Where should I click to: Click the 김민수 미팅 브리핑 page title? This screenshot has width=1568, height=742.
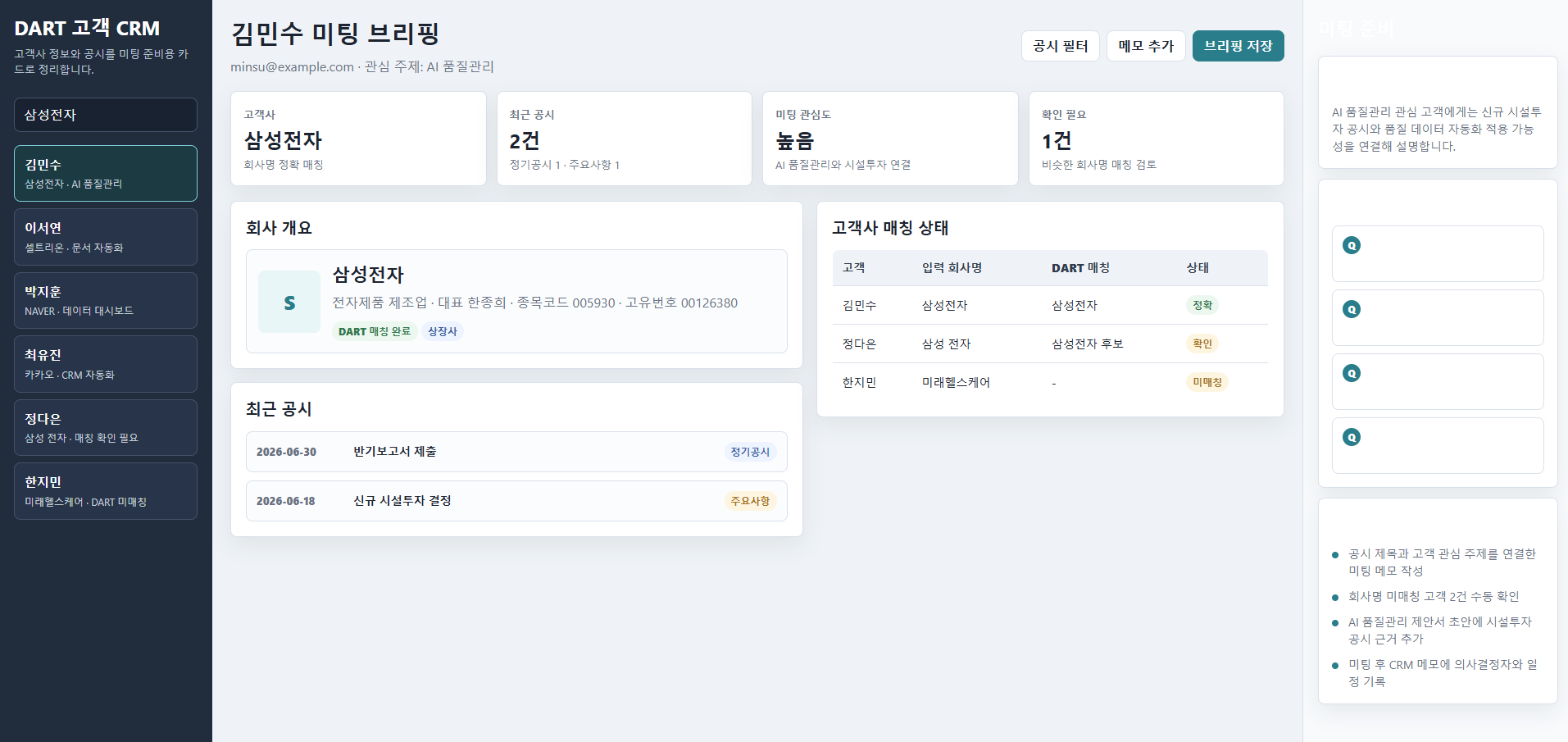click(x=335, y=33)
